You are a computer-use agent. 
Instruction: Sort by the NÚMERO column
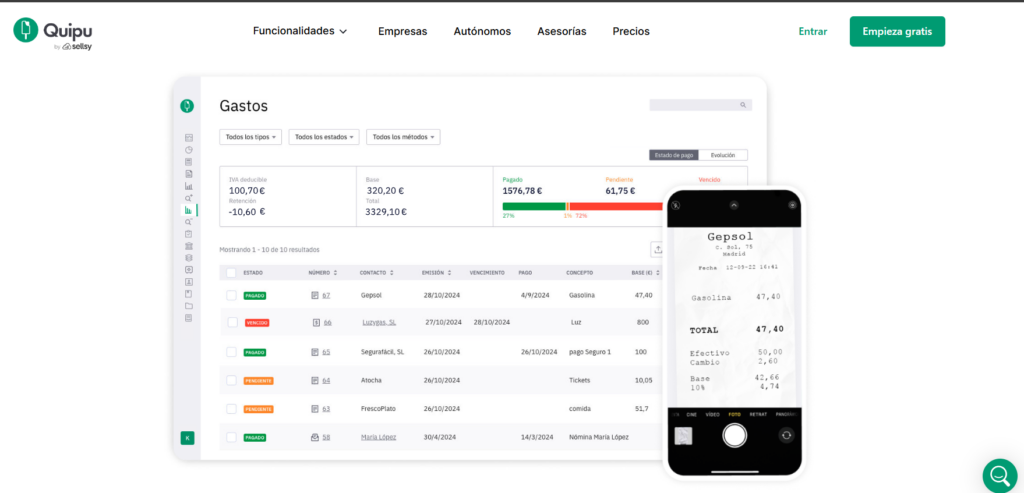point(323,273)
